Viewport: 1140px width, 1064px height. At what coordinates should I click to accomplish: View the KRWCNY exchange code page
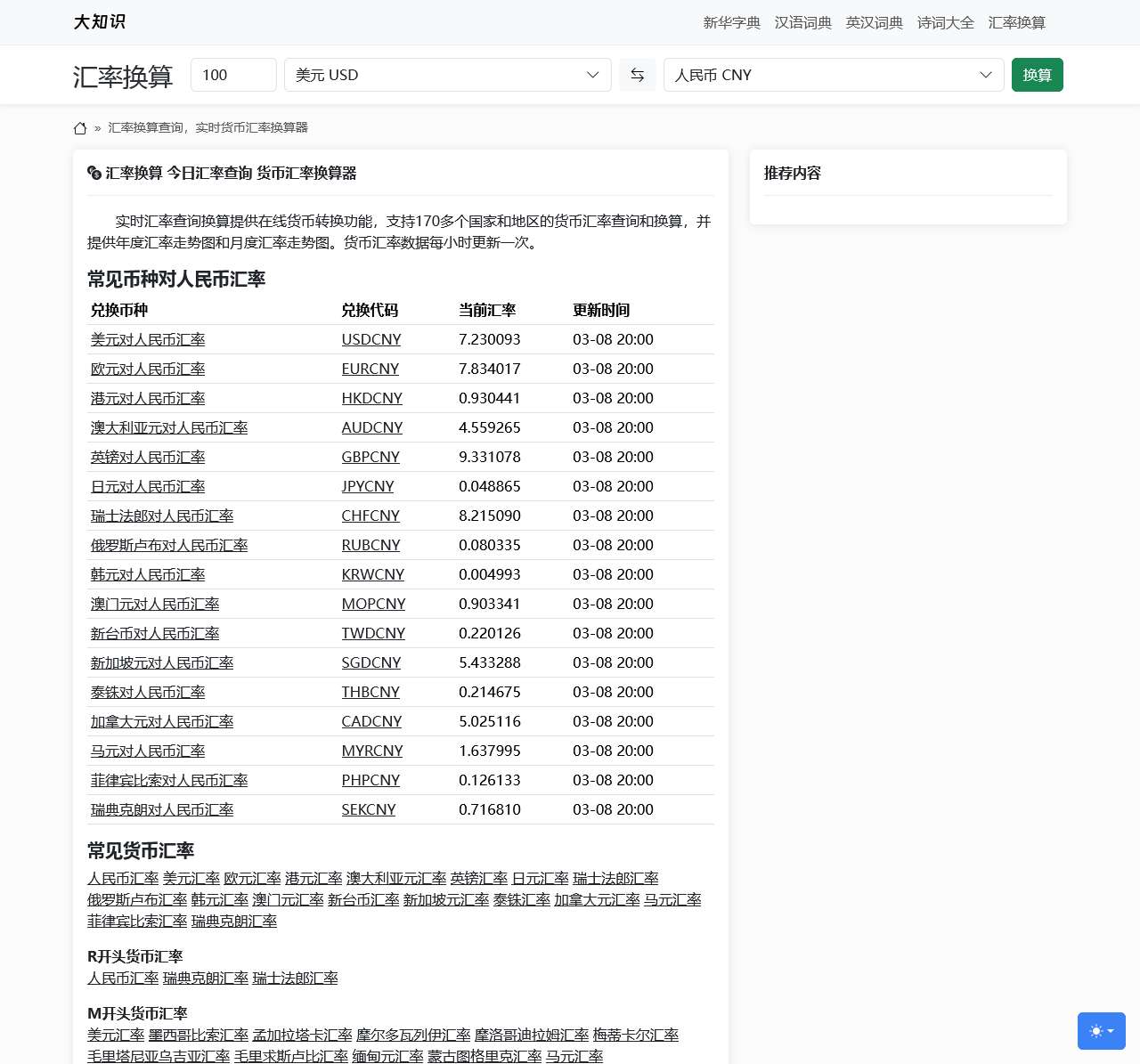point(372,574)
